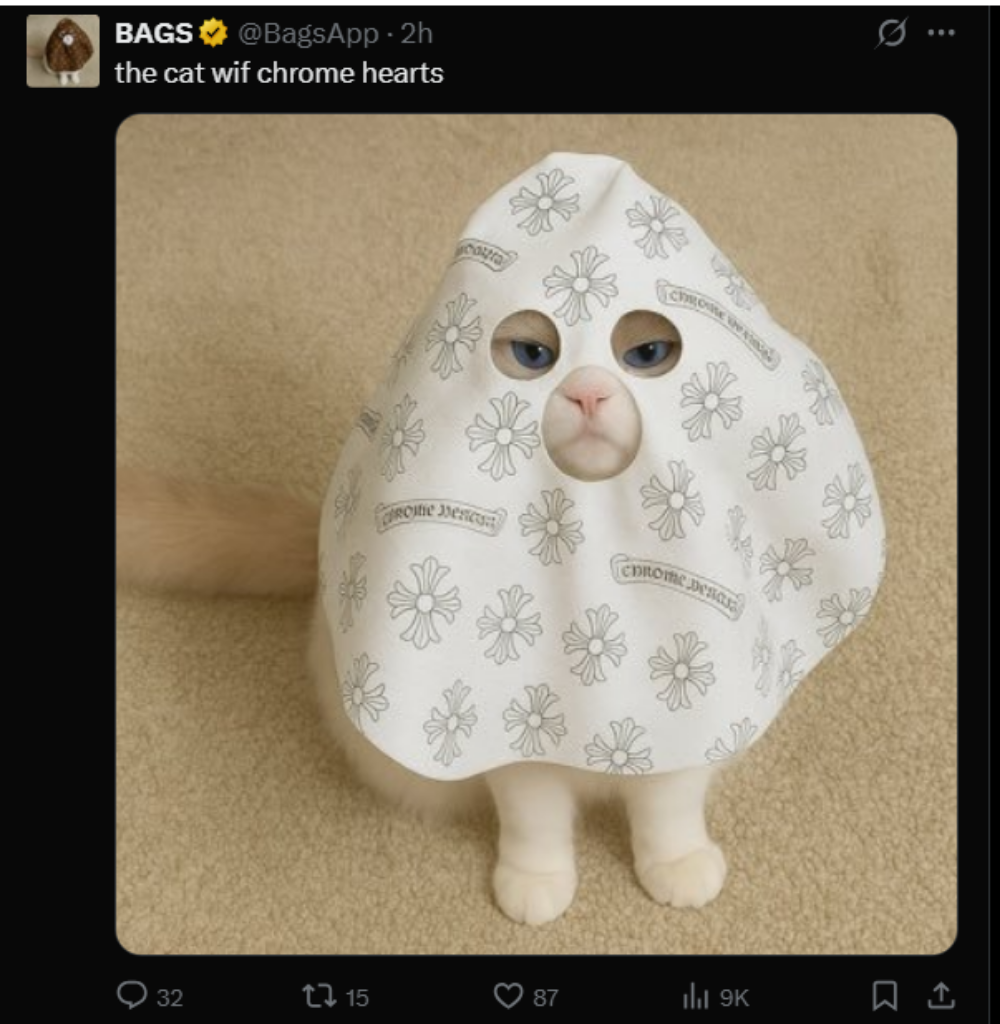Open the @BagsApp handle link
This screenshot has width=1000, height=1024.
pyautogui.click(x=309, y=33)
